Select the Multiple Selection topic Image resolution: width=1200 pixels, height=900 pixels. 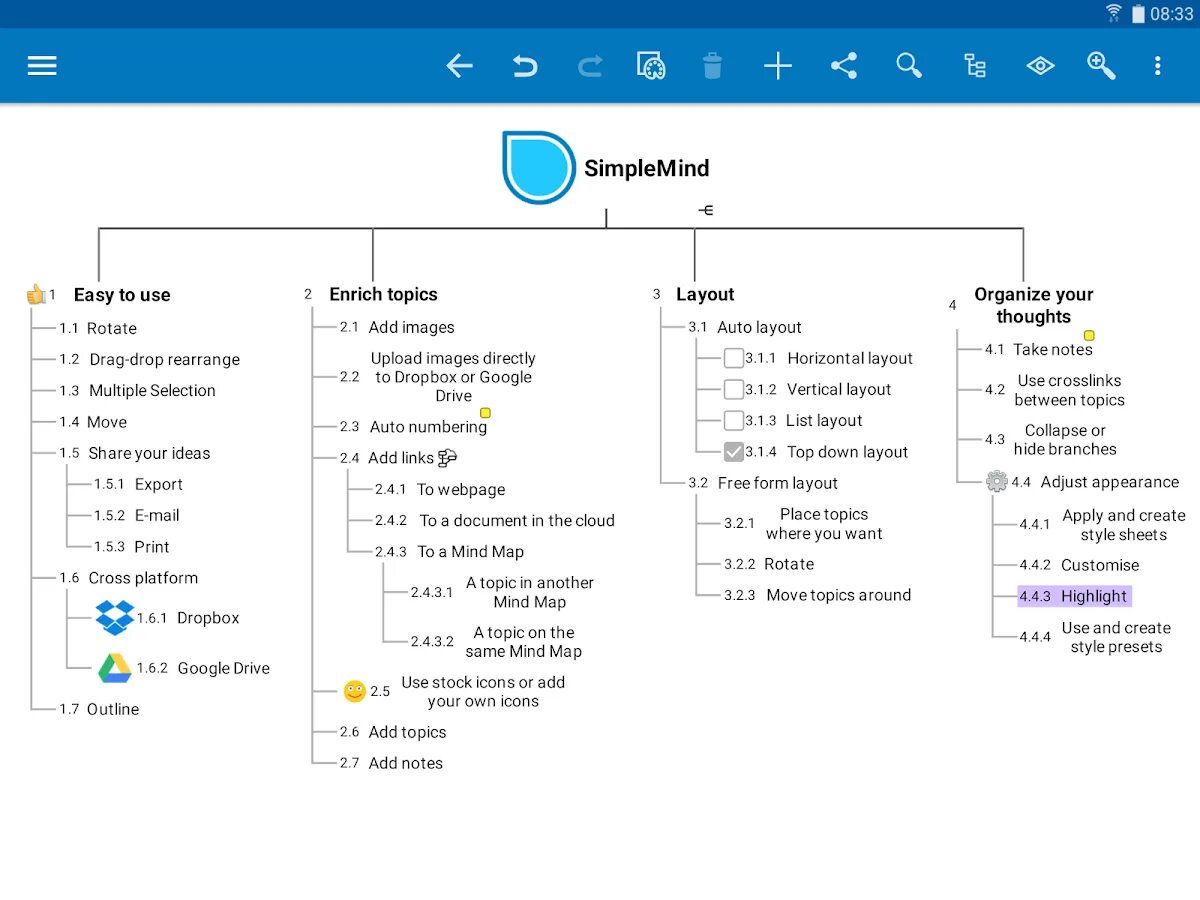pyautogui.click(x=152, y=391)
